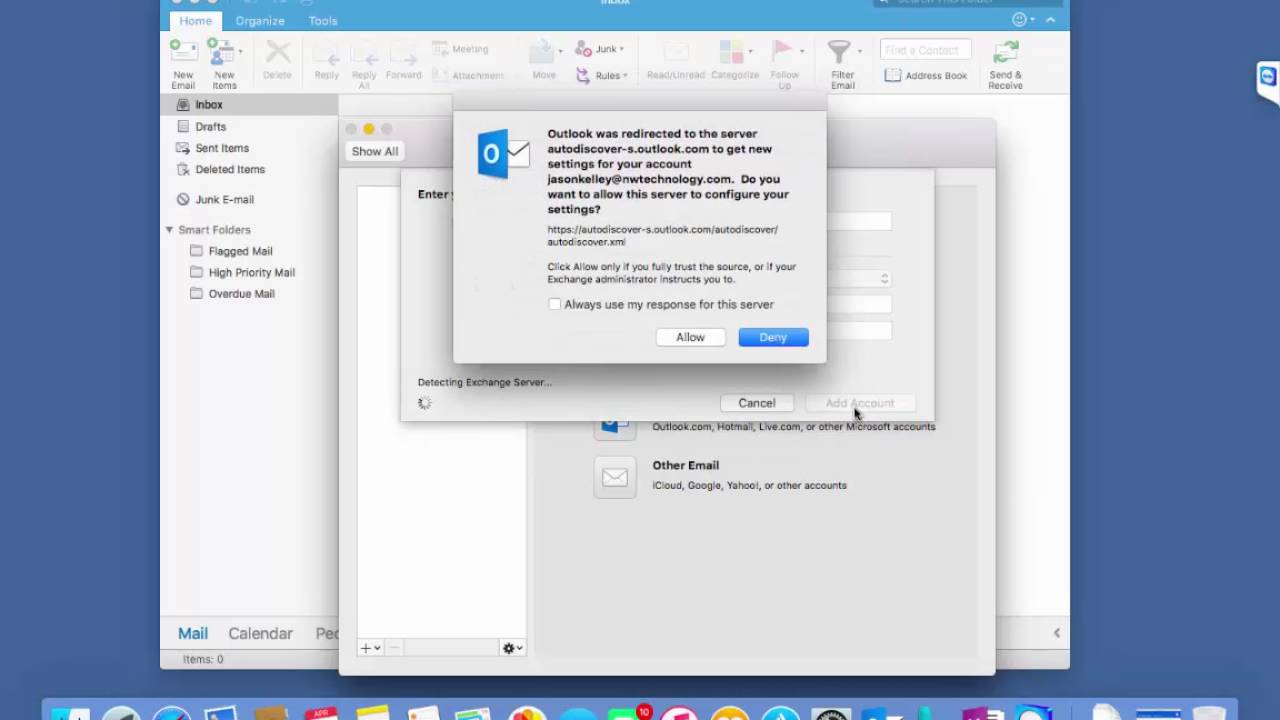This screenshot has width=1280, height=720.
Task: Click Cancel in account sheet
Action: pyautogui.click(x=757, y=403)
